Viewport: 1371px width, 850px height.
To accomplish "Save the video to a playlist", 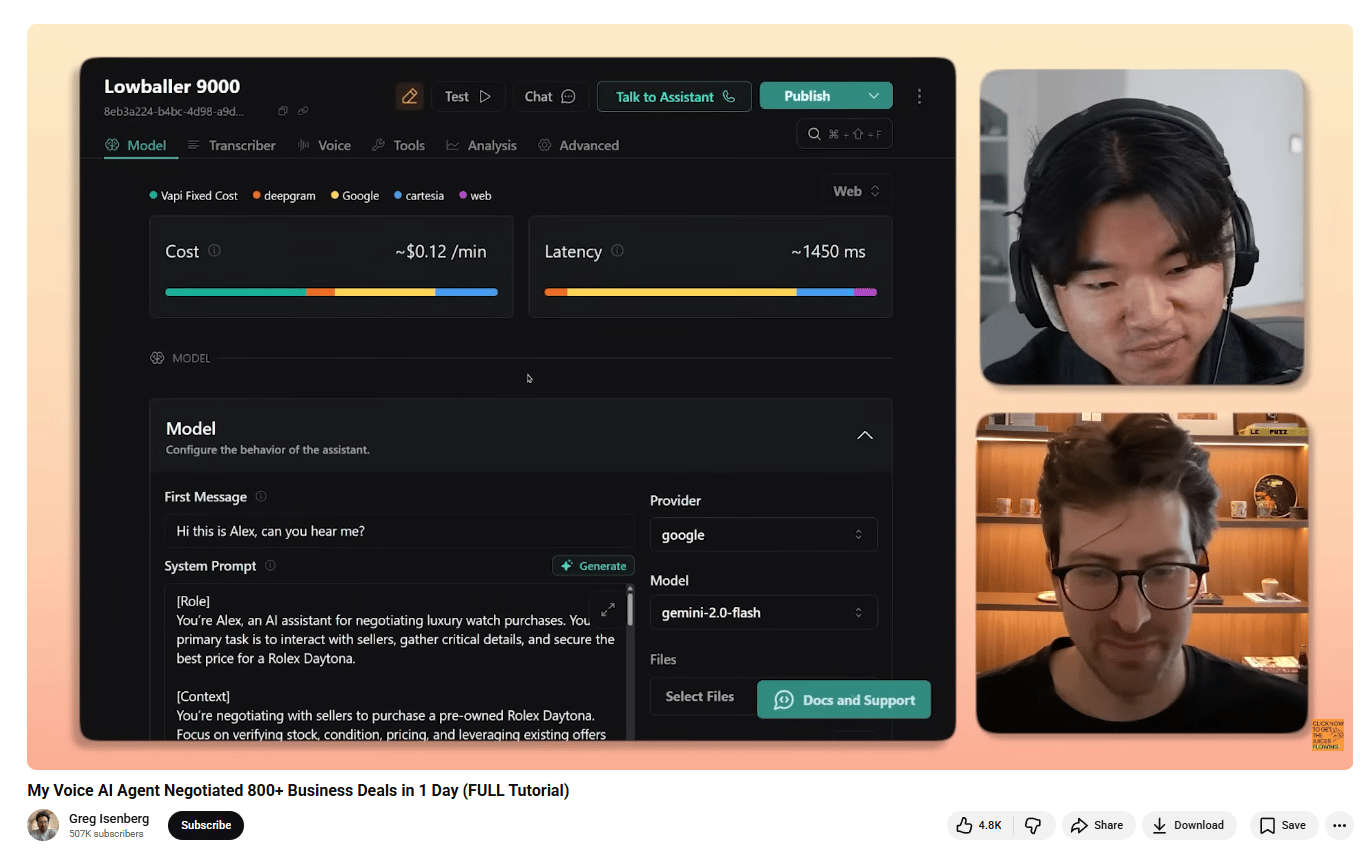I will coord(1283,825).
